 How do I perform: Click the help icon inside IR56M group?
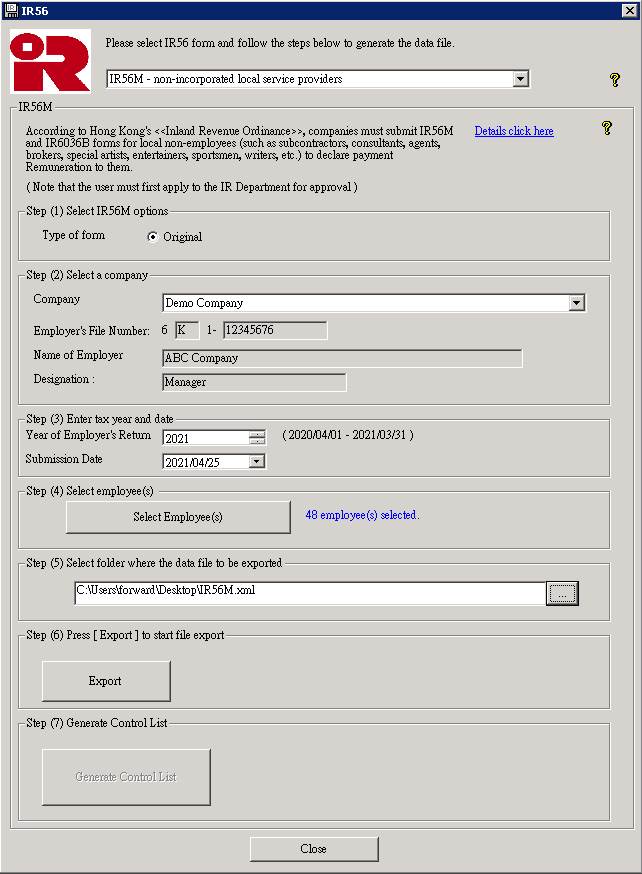pos(606,128)
